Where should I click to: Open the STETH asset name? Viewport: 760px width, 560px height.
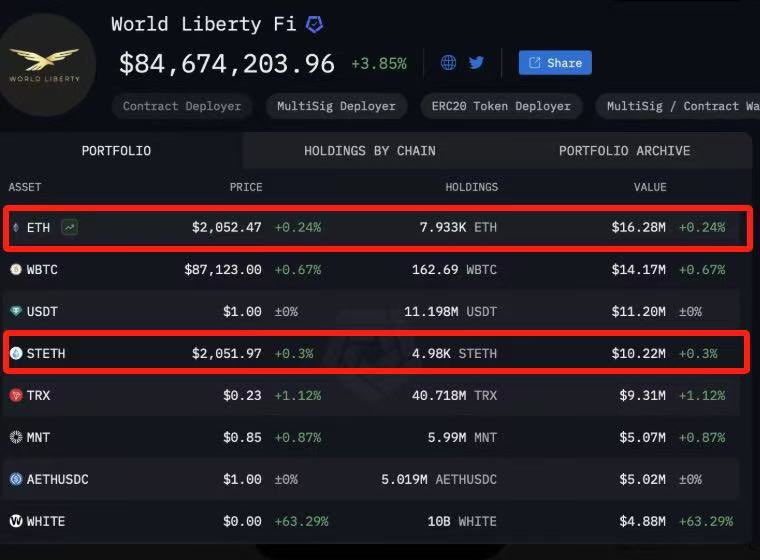pos(46,353)
